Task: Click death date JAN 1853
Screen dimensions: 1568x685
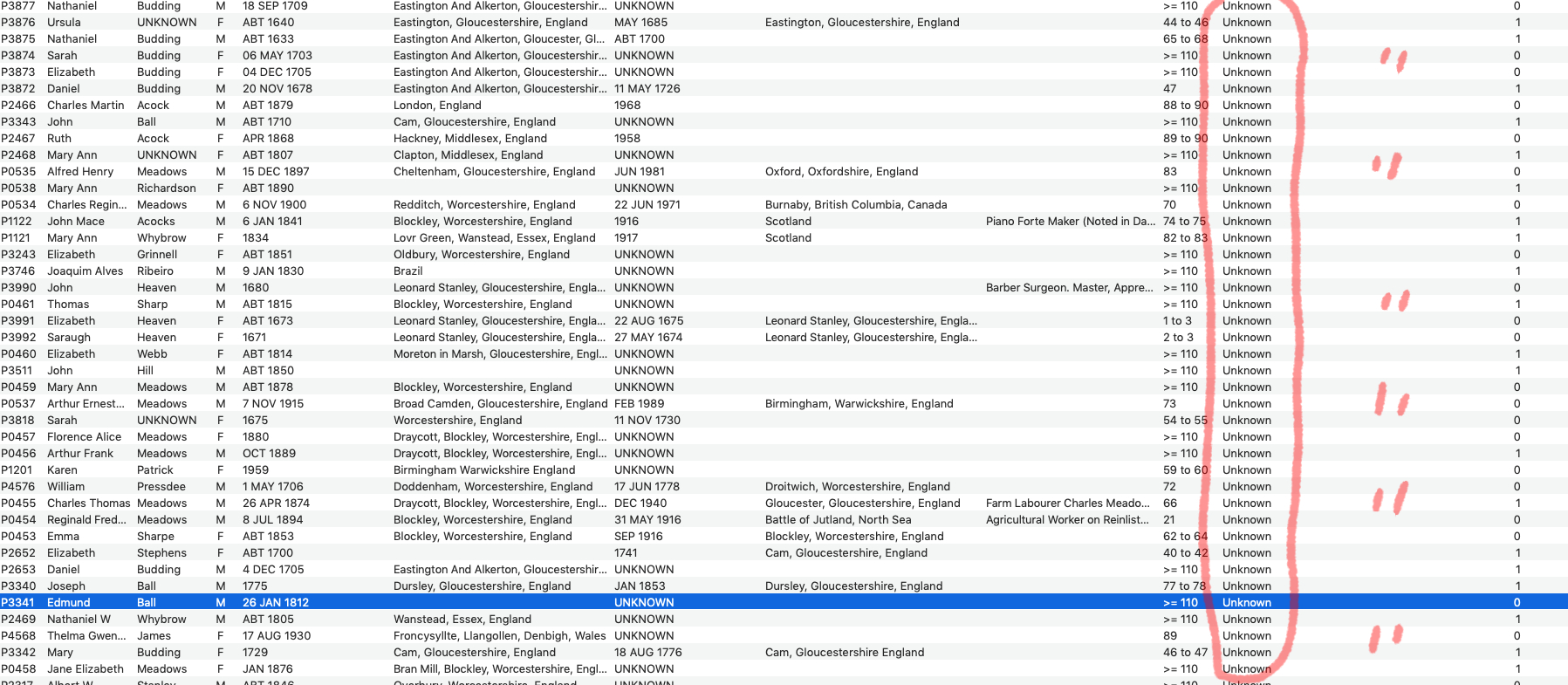Action: click(640, 586)
